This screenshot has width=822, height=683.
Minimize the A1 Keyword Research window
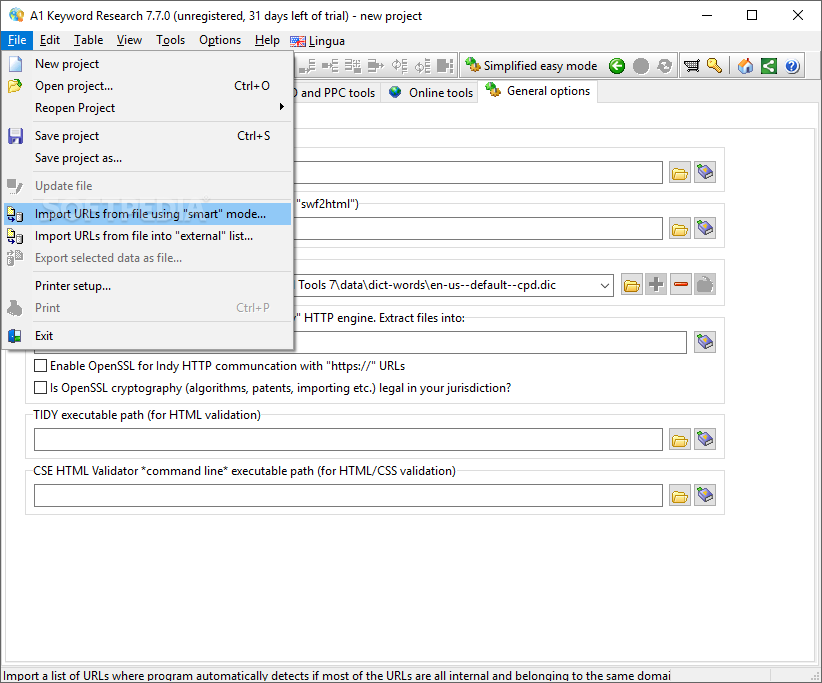tap(707, 15)
